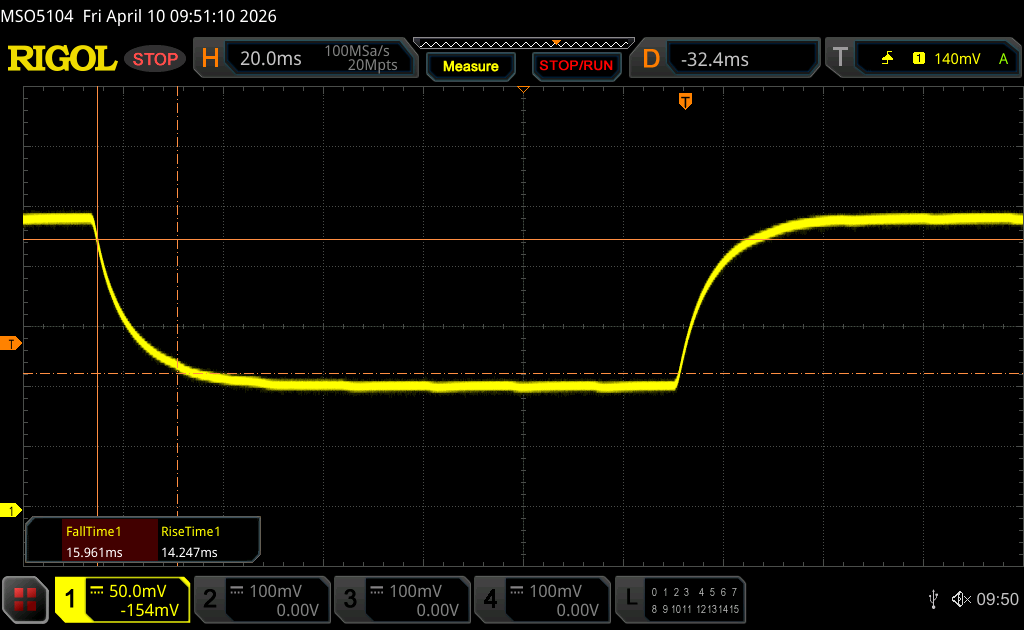Select channel 1 ground offset marker
Viewport: 1024px width, 630px height.
pyautogui.click(x=12, y=511)
